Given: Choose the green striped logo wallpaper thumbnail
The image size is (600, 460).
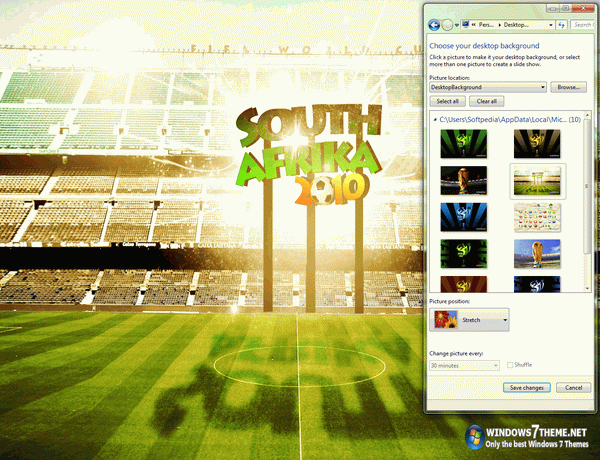Looking at the screenshot, I should (464, 144).
